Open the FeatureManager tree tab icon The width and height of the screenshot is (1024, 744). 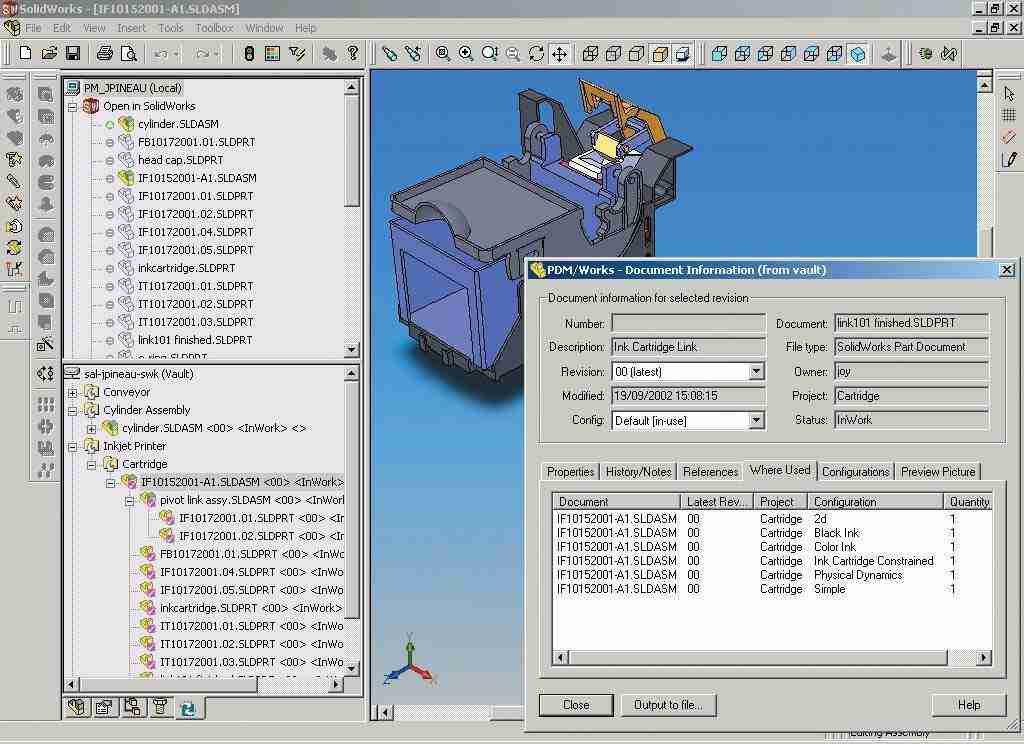[77, 707]
